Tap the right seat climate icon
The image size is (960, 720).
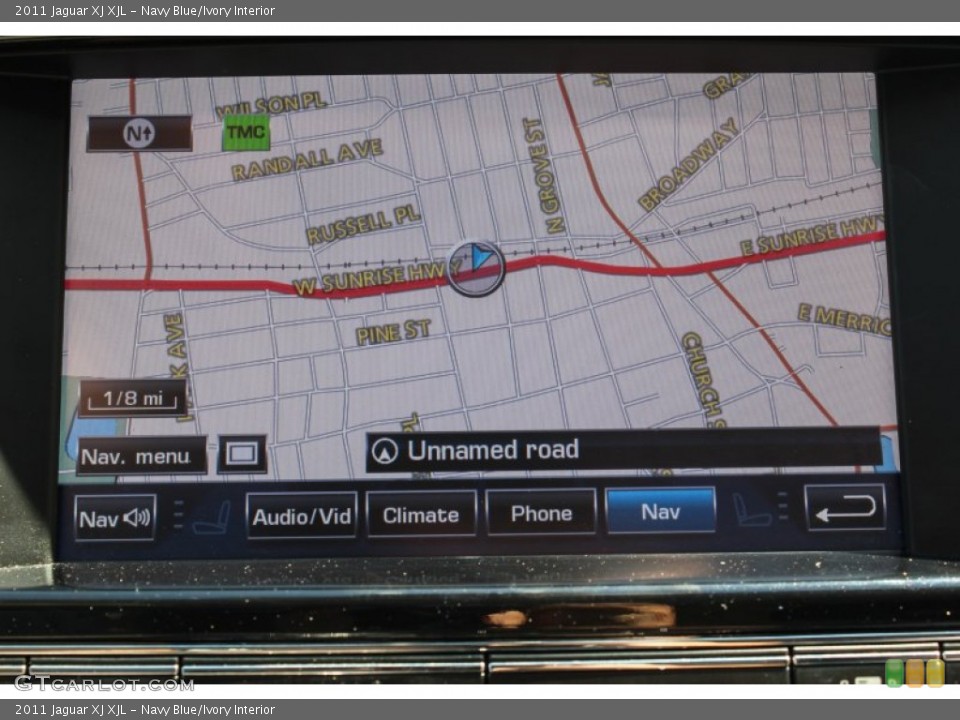click(x=751, y=509)
